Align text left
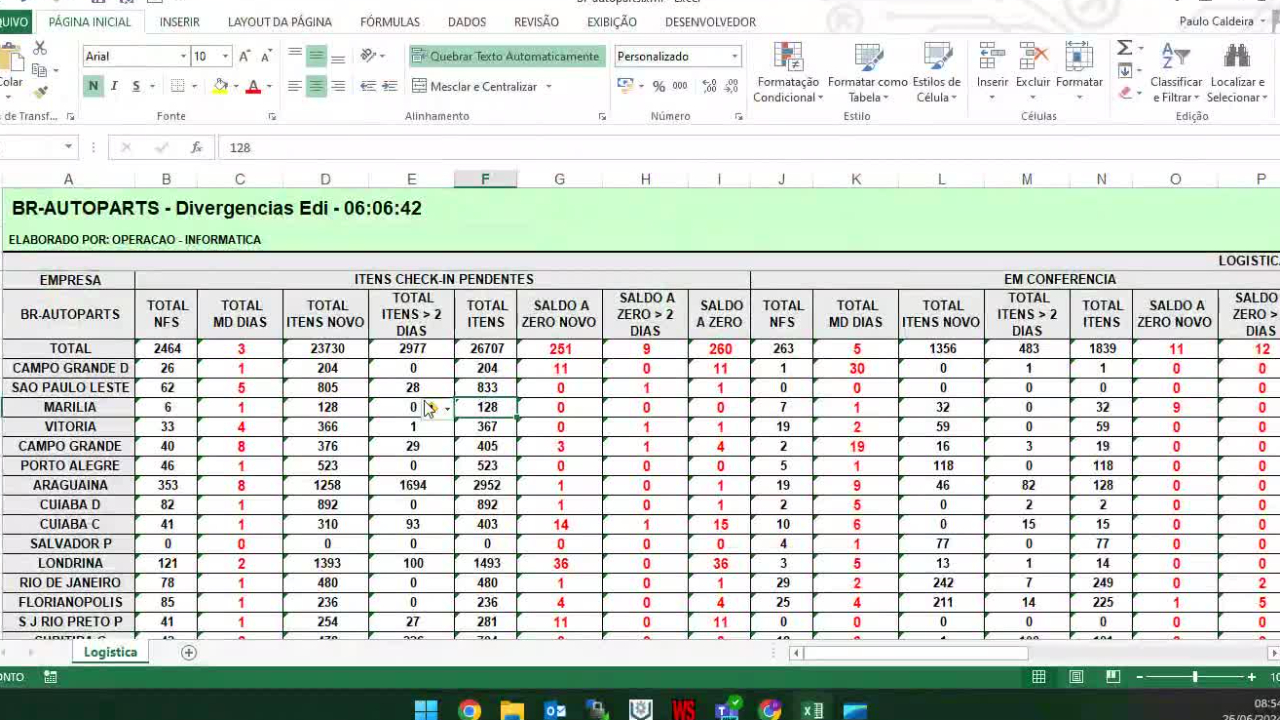Image resolution: width=1280 pixels, height=720 pixels. [295, 87]
